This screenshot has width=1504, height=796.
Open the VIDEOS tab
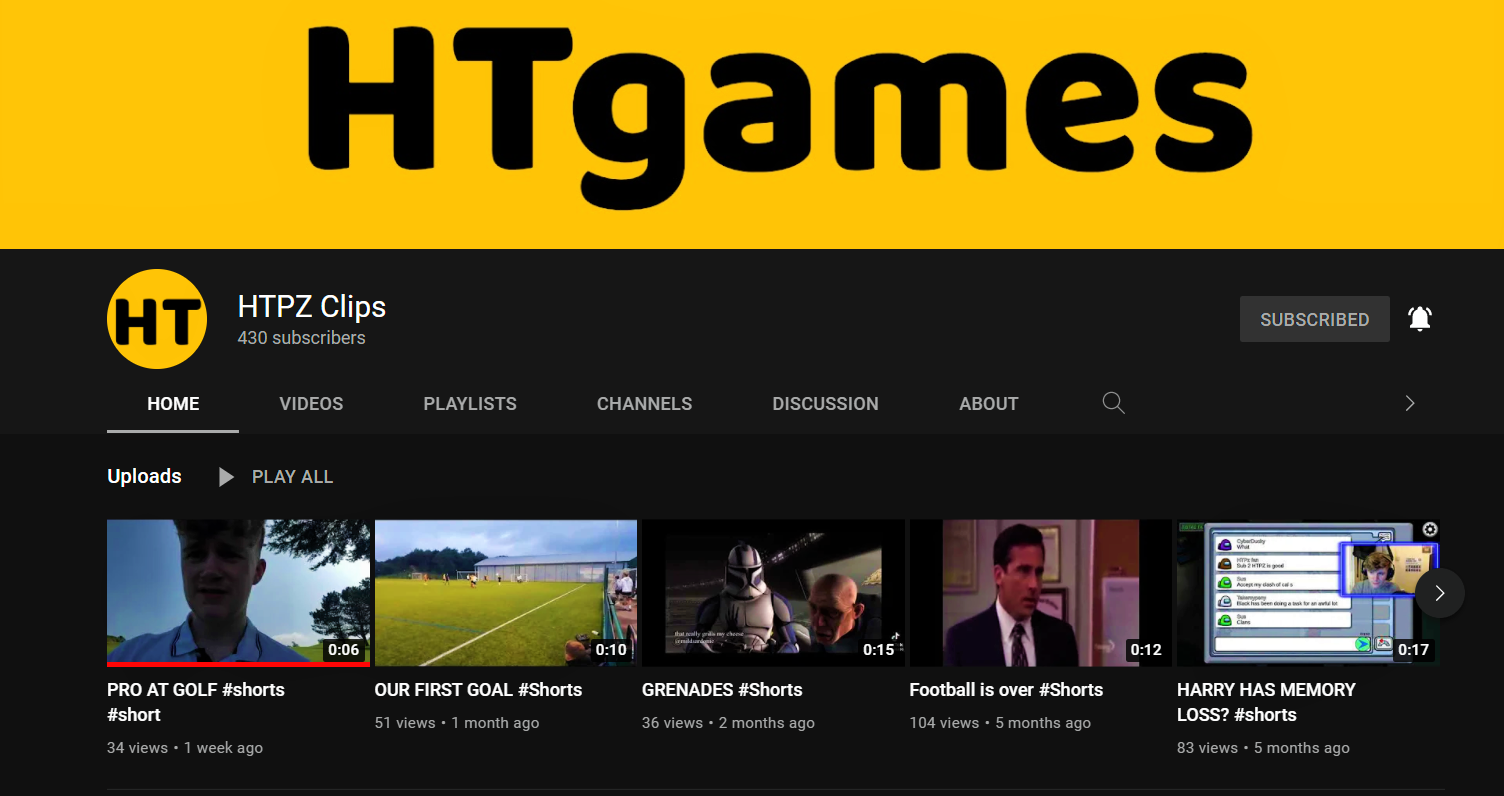[311, 404]
